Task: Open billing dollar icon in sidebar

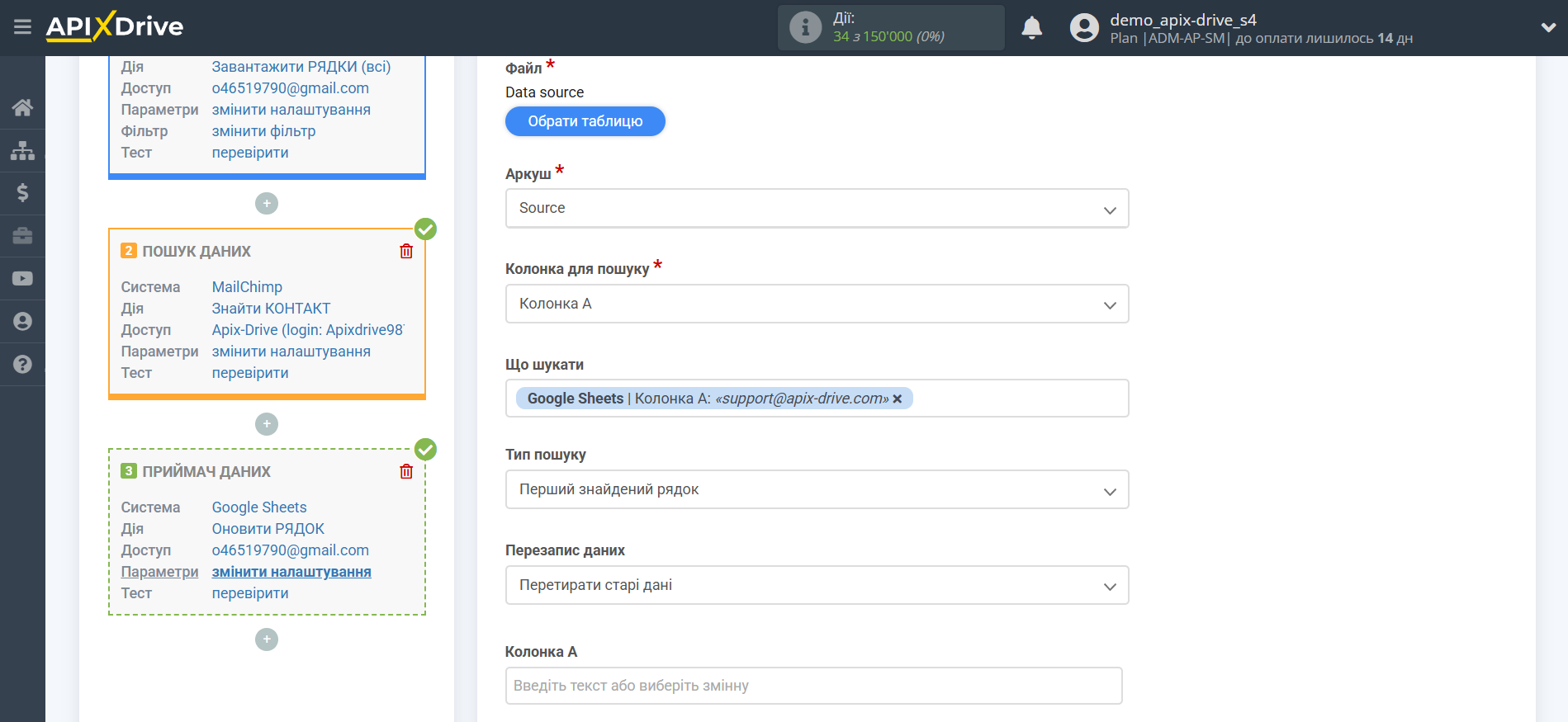Action: click(22, 193)
